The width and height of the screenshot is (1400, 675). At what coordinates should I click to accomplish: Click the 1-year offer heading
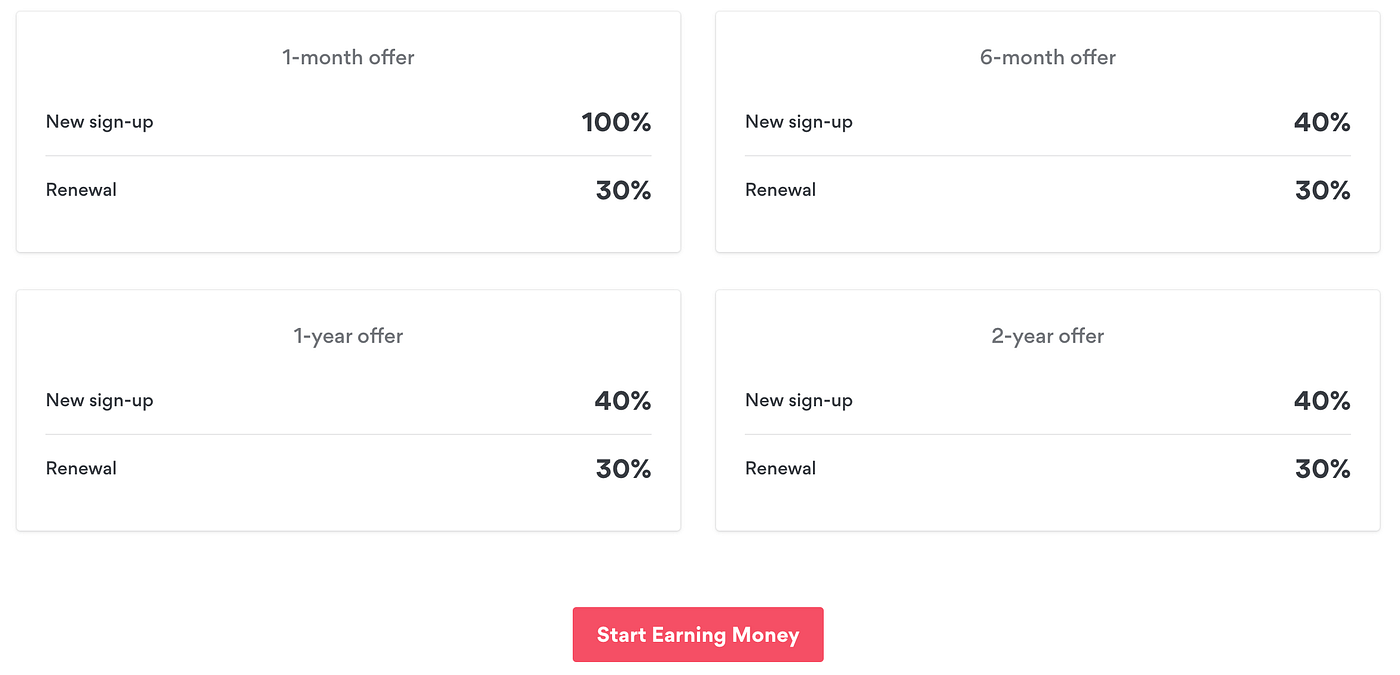click(x=348, y=336)
